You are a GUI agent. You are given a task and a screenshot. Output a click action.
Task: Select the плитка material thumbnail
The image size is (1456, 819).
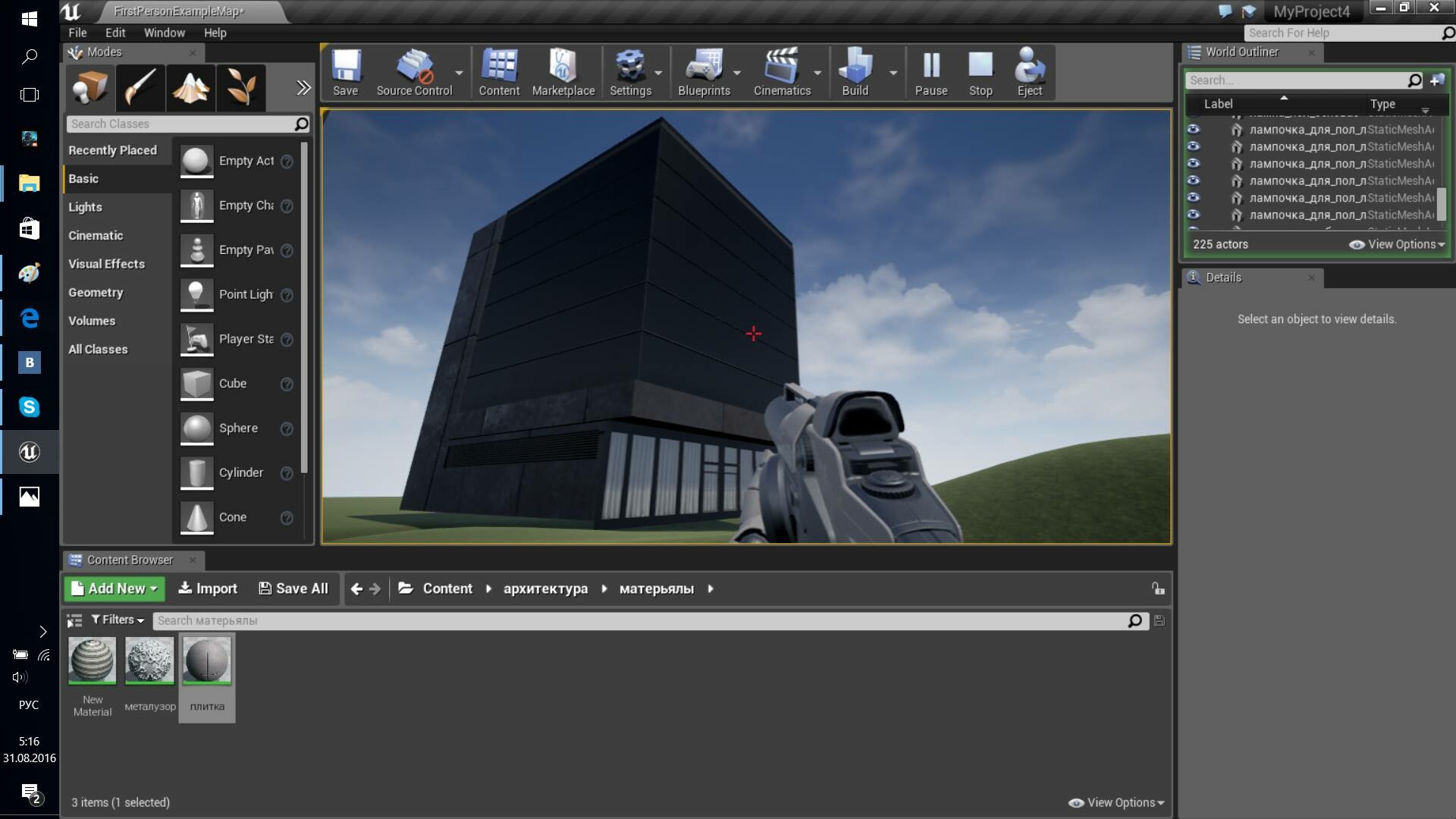tap(206, 661)
